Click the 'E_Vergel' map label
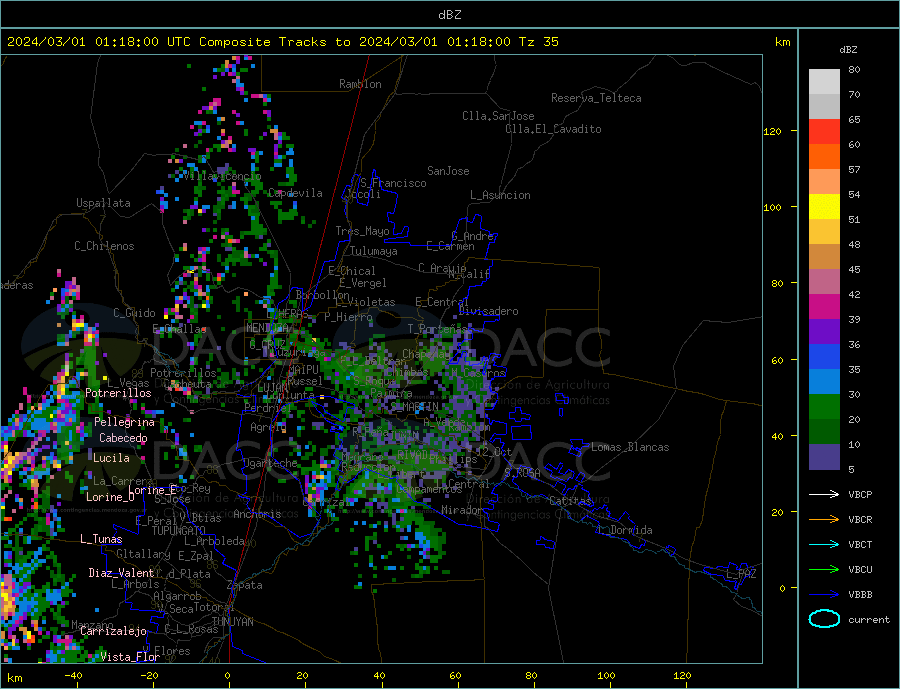900x689 pixels. 363,283
